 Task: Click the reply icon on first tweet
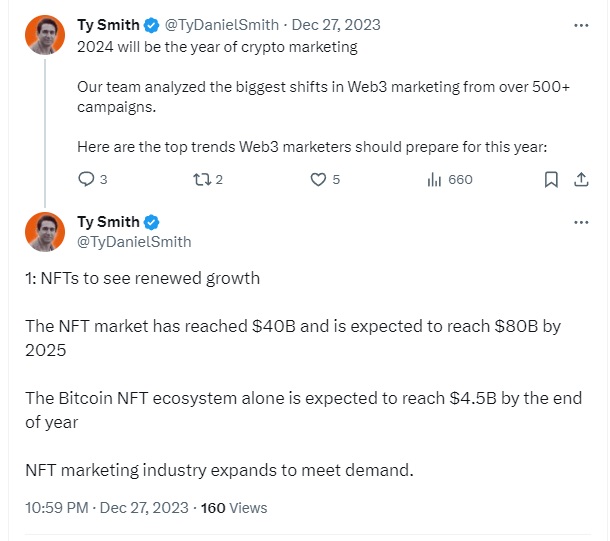tap(86, 179)
